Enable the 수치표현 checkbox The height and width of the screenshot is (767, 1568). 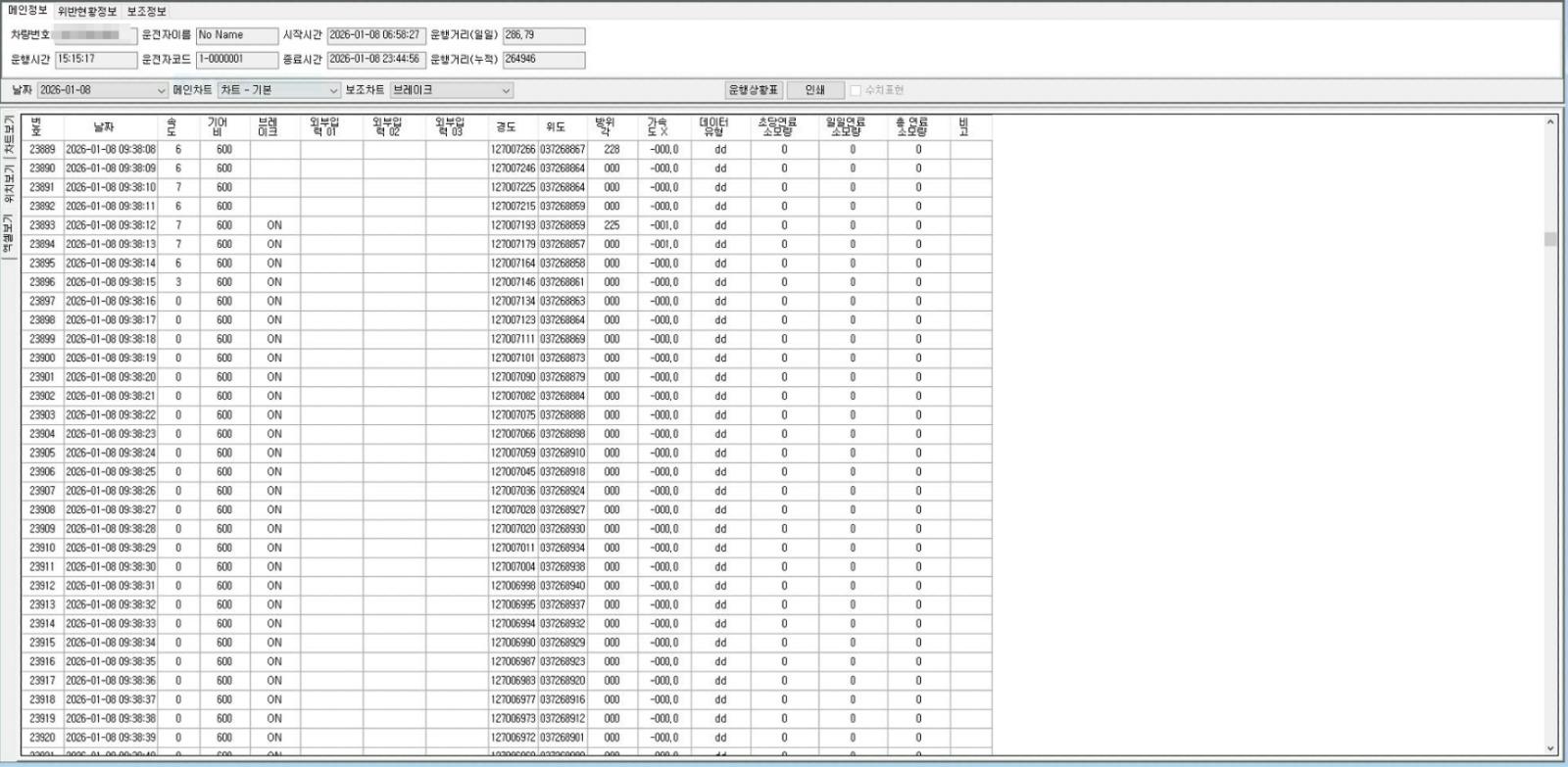click(x=856, y=90)
